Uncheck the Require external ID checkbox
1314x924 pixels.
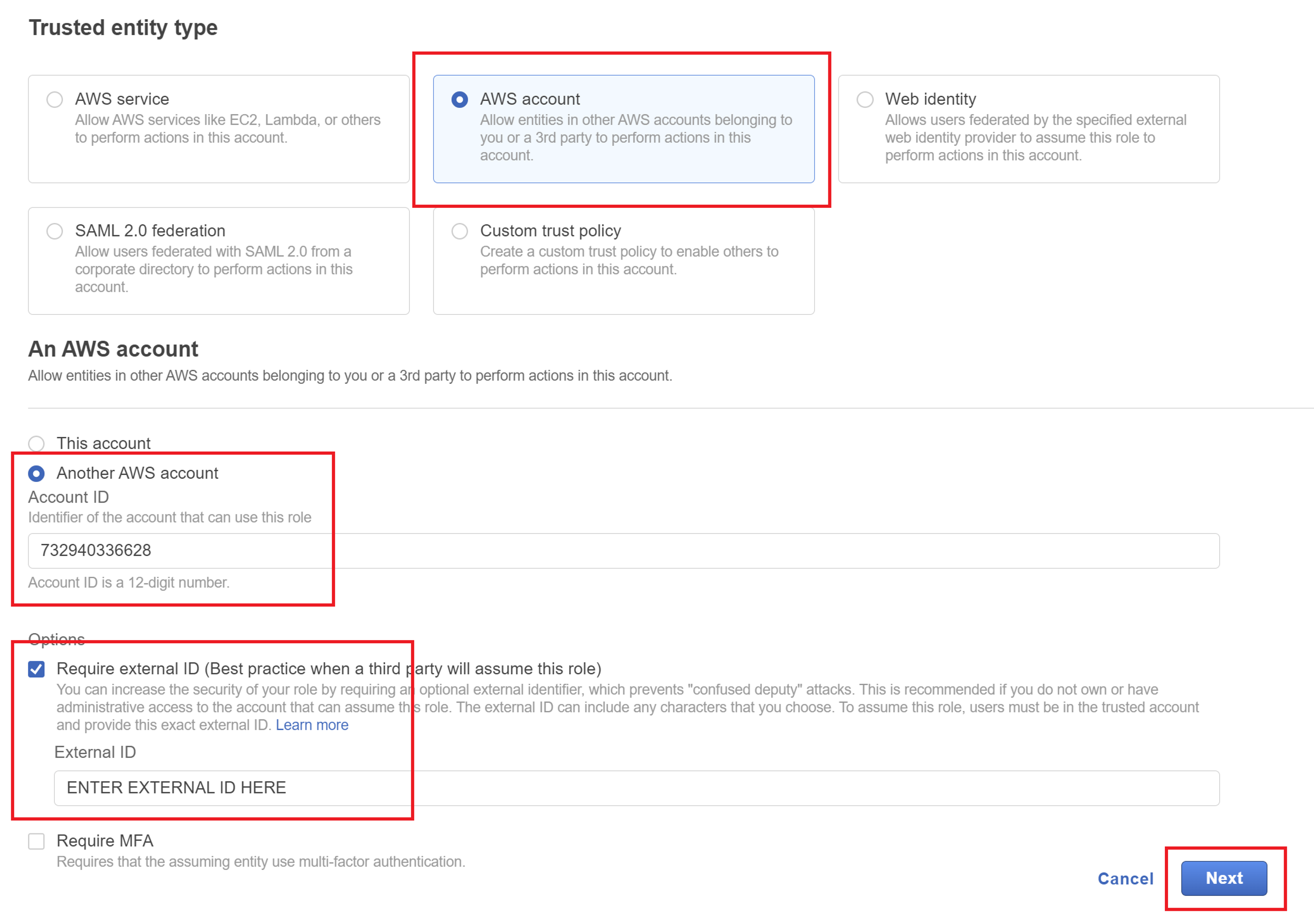coord(37,669)
